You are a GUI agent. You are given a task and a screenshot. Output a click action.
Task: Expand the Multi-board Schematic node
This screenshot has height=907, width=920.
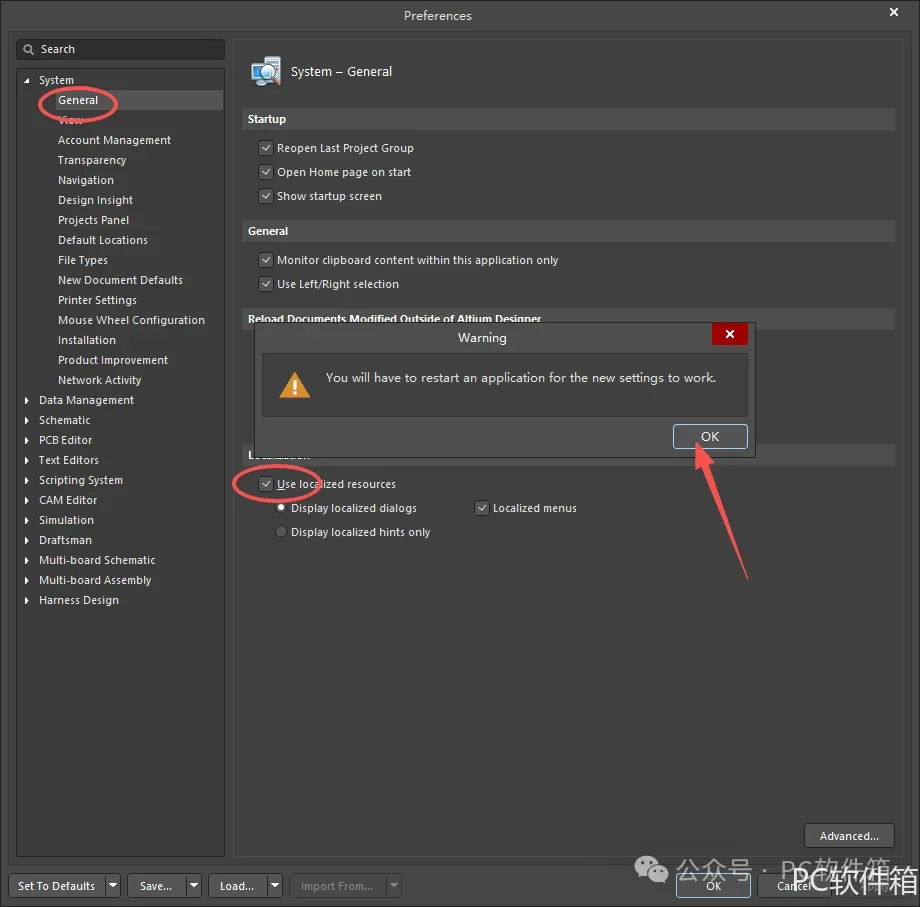click(x=26, y=560)
